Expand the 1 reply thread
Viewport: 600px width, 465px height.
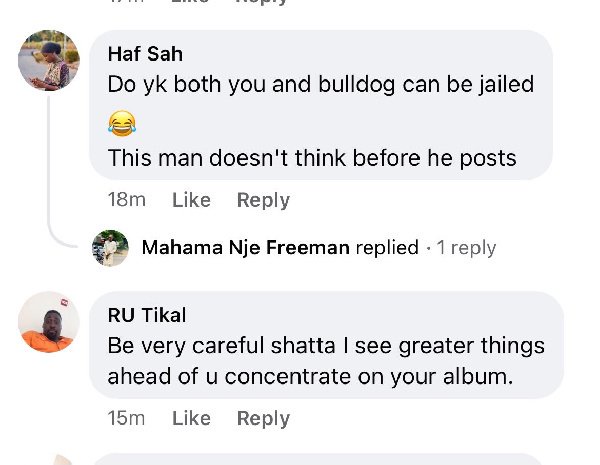[466, 248]
